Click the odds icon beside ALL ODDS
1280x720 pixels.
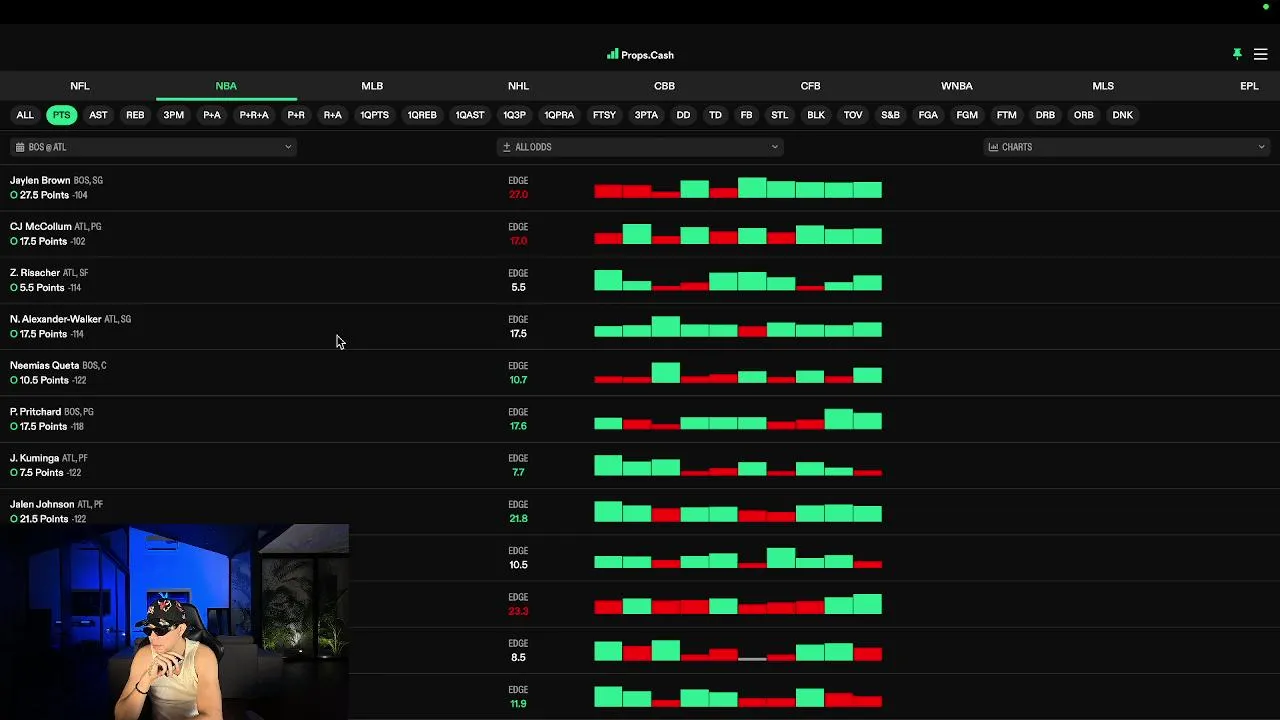click(x=507, y=147)
